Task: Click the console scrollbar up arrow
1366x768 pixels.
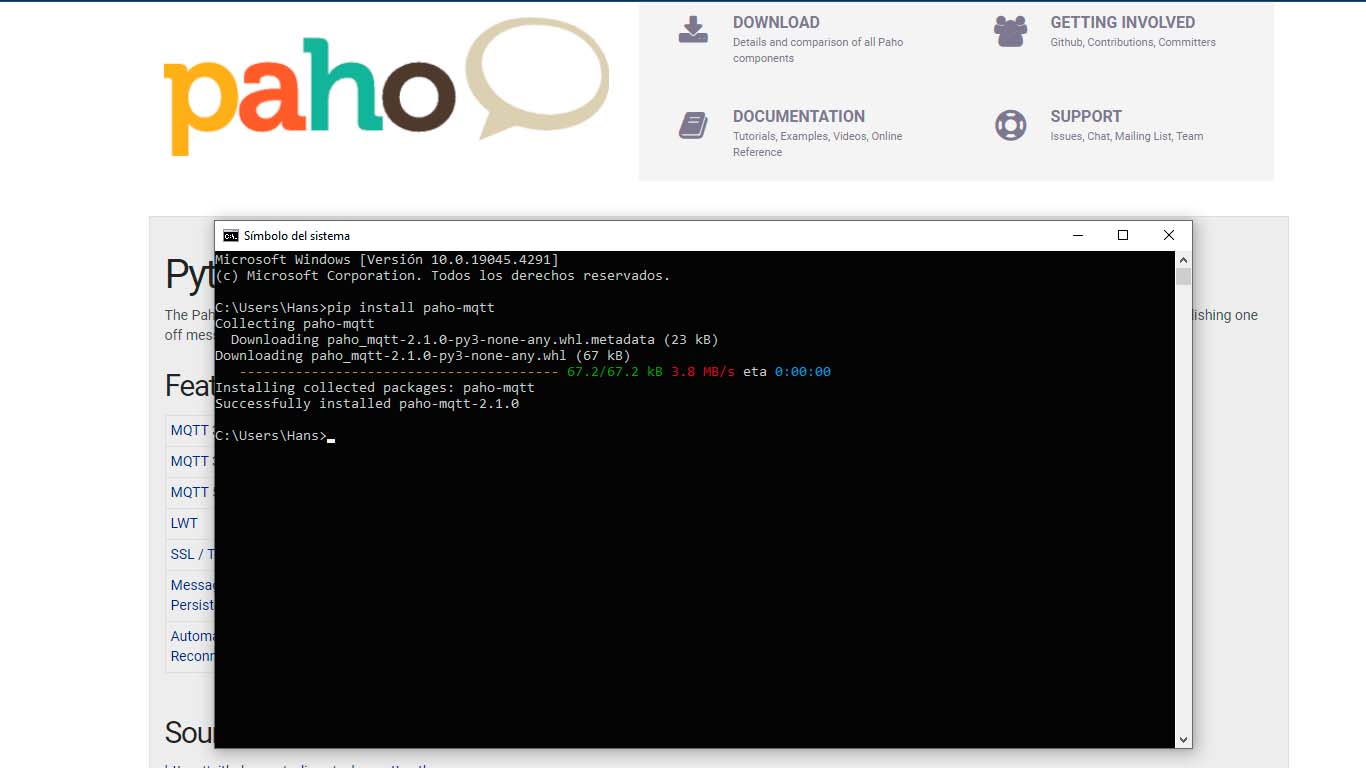Action: click(x=1184, y=259)
